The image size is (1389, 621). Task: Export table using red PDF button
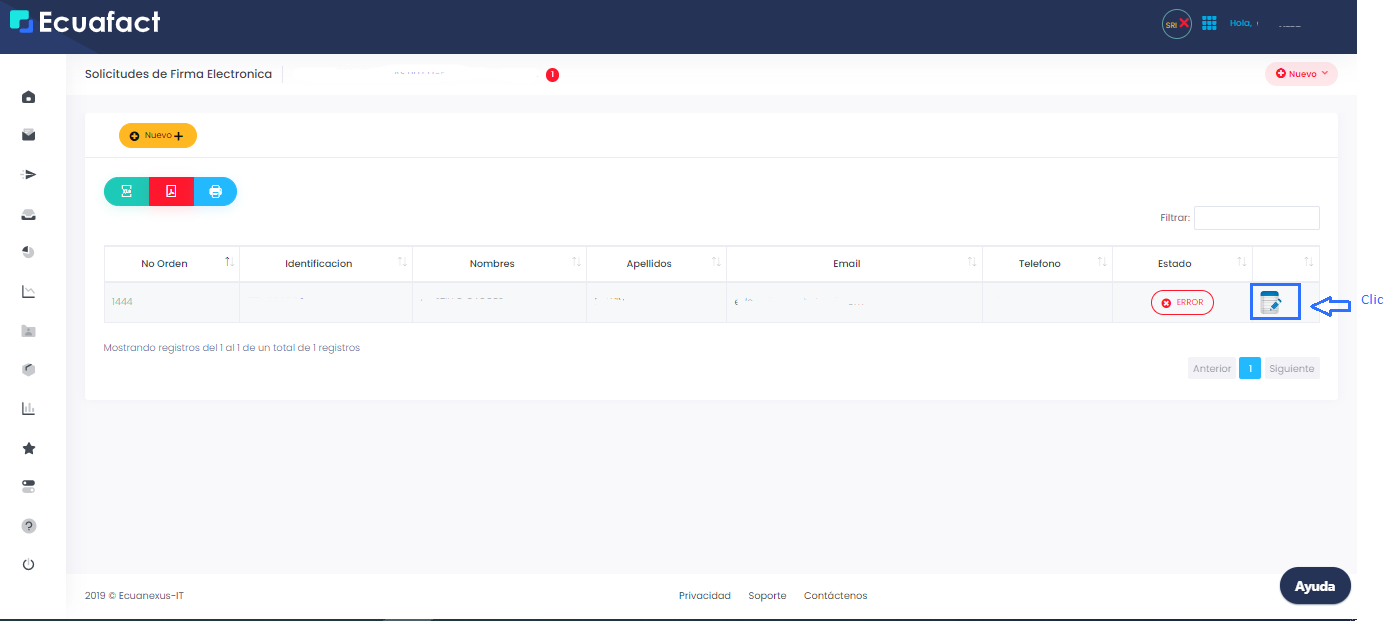(x=171, y=192)
